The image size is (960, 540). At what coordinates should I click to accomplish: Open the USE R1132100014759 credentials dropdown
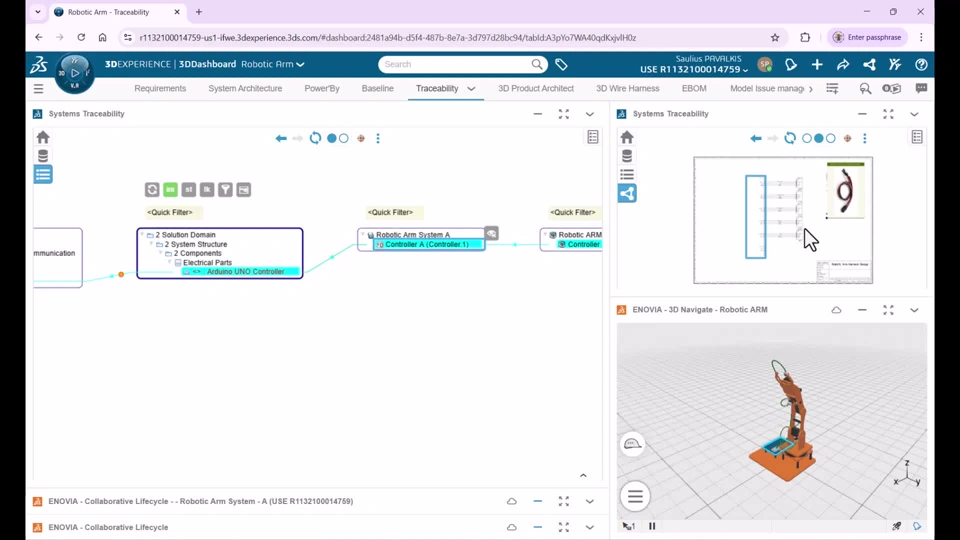[694, 69]
